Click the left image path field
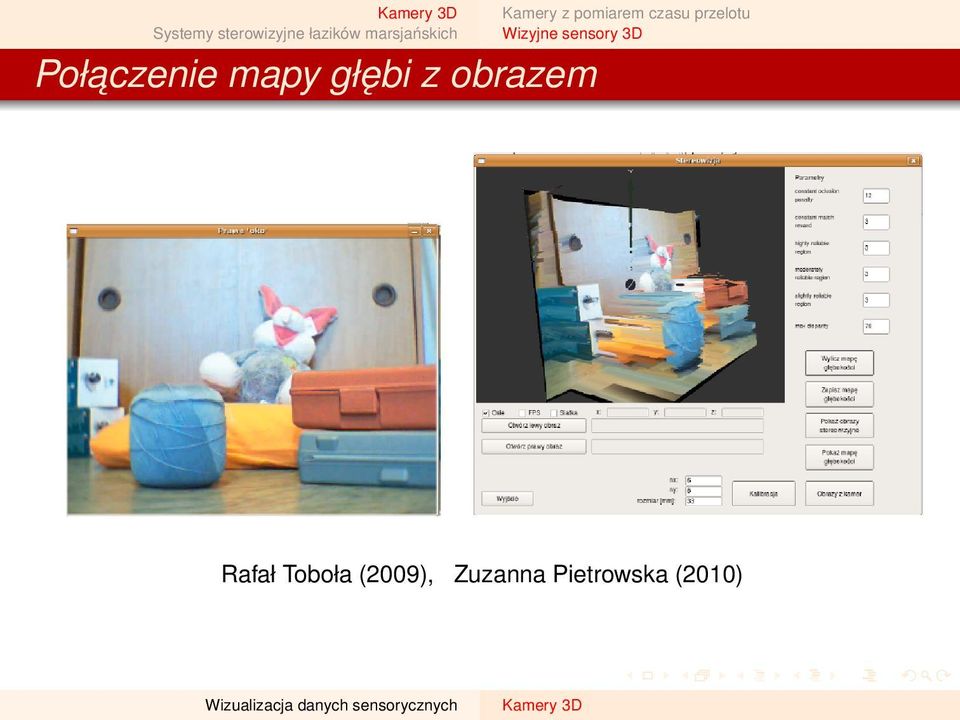The width and height of the screenshot is (960, 720). (677, 426)
